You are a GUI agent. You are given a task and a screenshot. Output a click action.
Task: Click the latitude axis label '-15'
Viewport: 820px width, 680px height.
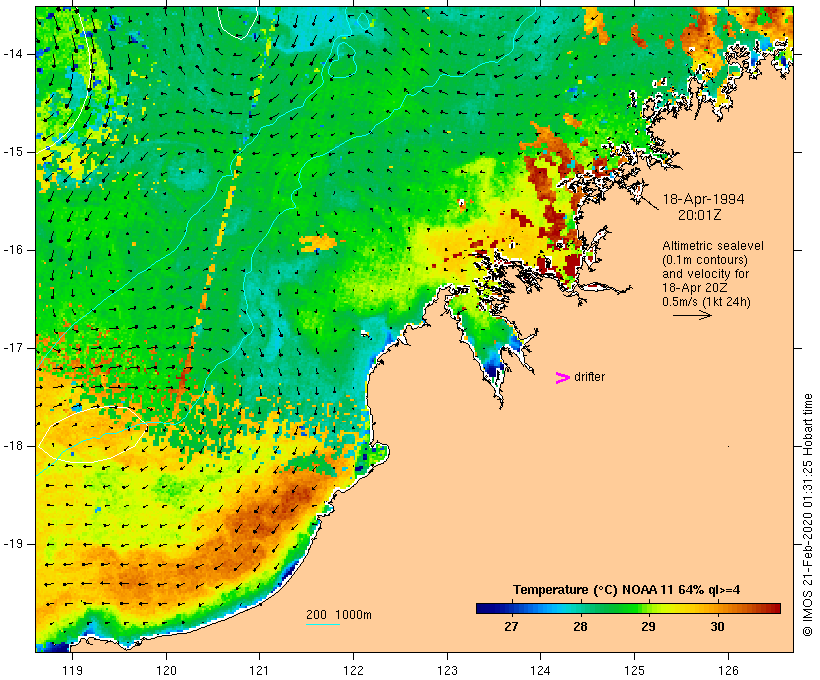13,152
